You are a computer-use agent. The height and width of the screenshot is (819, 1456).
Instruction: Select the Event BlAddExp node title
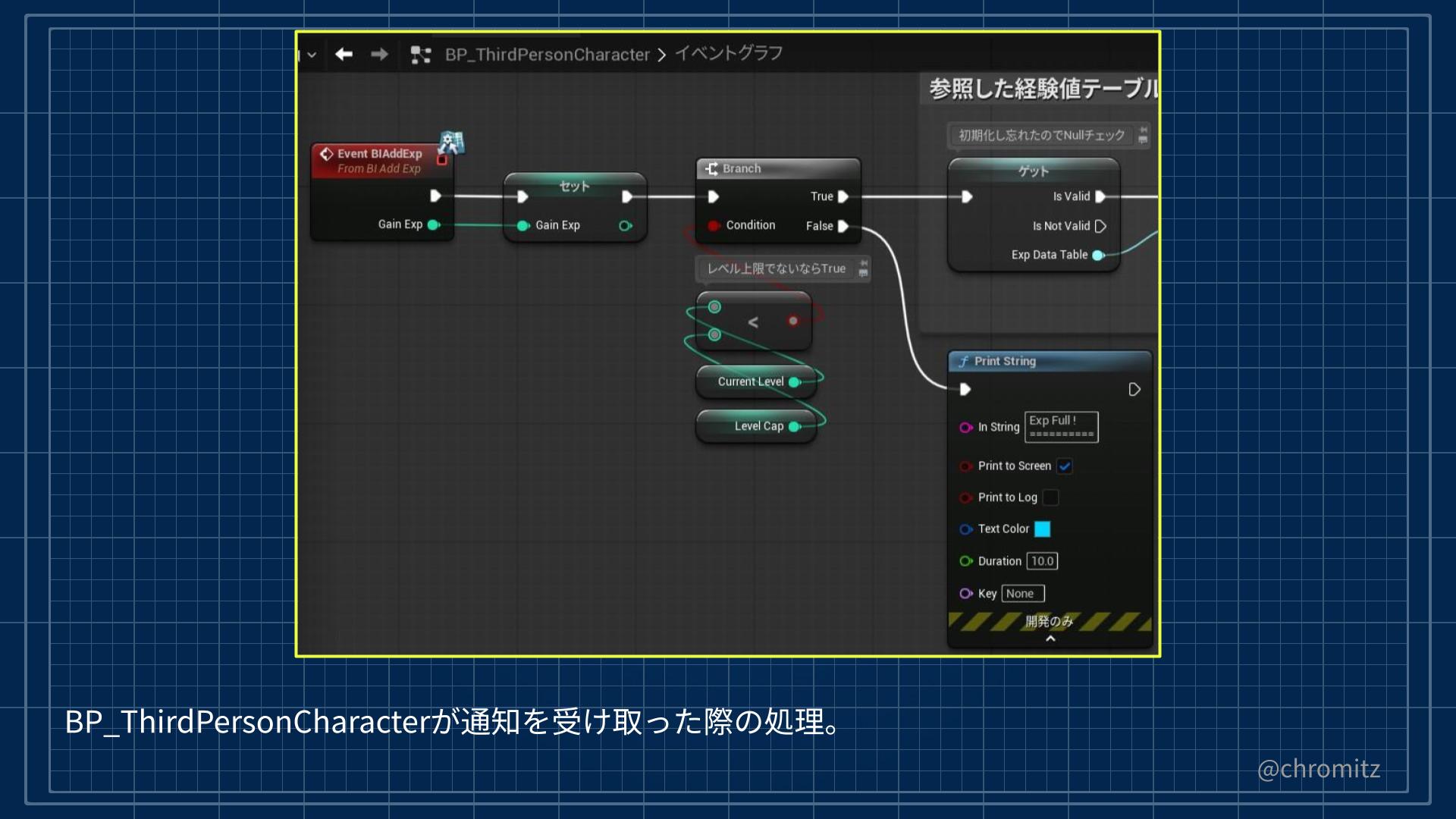click(x=379, y=153)
